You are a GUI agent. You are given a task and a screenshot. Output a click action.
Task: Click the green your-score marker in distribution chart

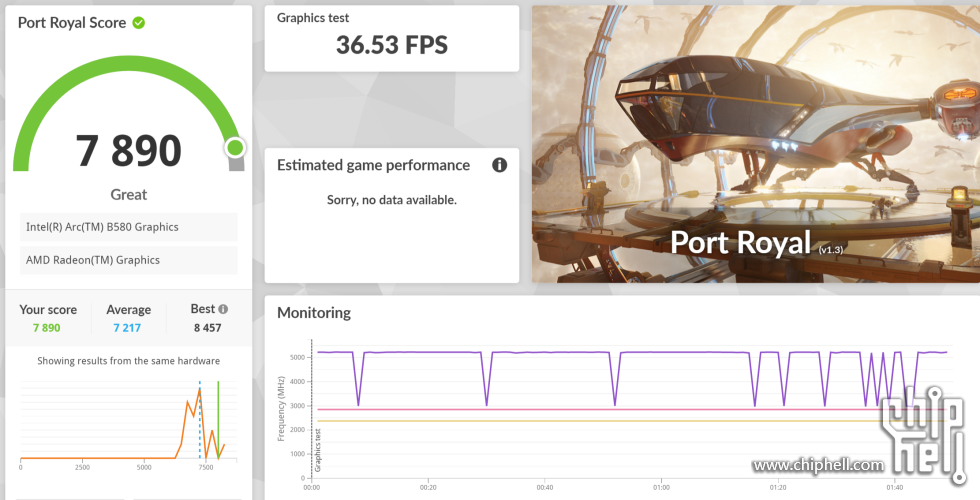tap(218, 419)
